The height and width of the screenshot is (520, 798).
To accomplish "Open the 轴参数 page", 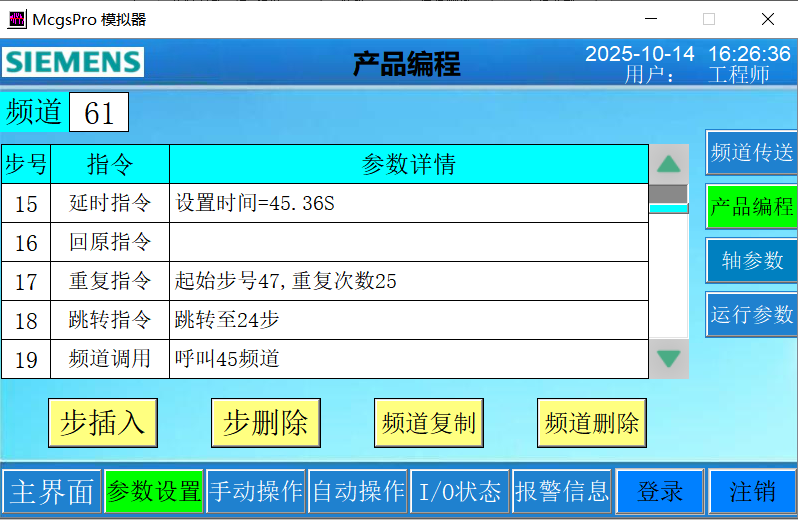I will coord(751,261).
